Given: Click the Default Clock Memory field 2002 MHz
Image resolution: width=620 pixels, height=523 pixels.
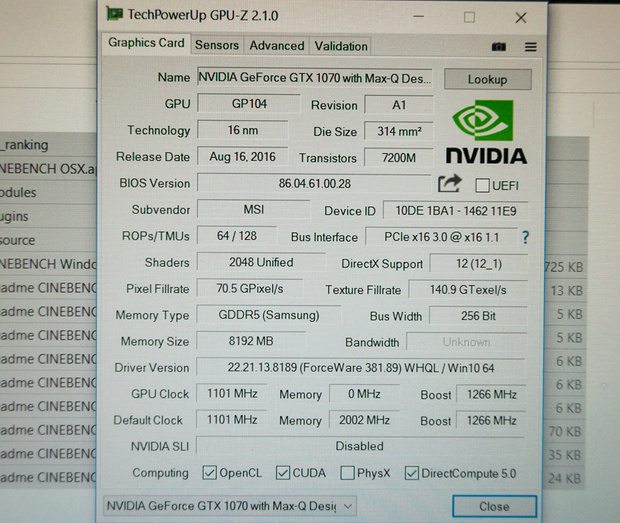Looking at the screenshot, I should (x=364, y=420).
